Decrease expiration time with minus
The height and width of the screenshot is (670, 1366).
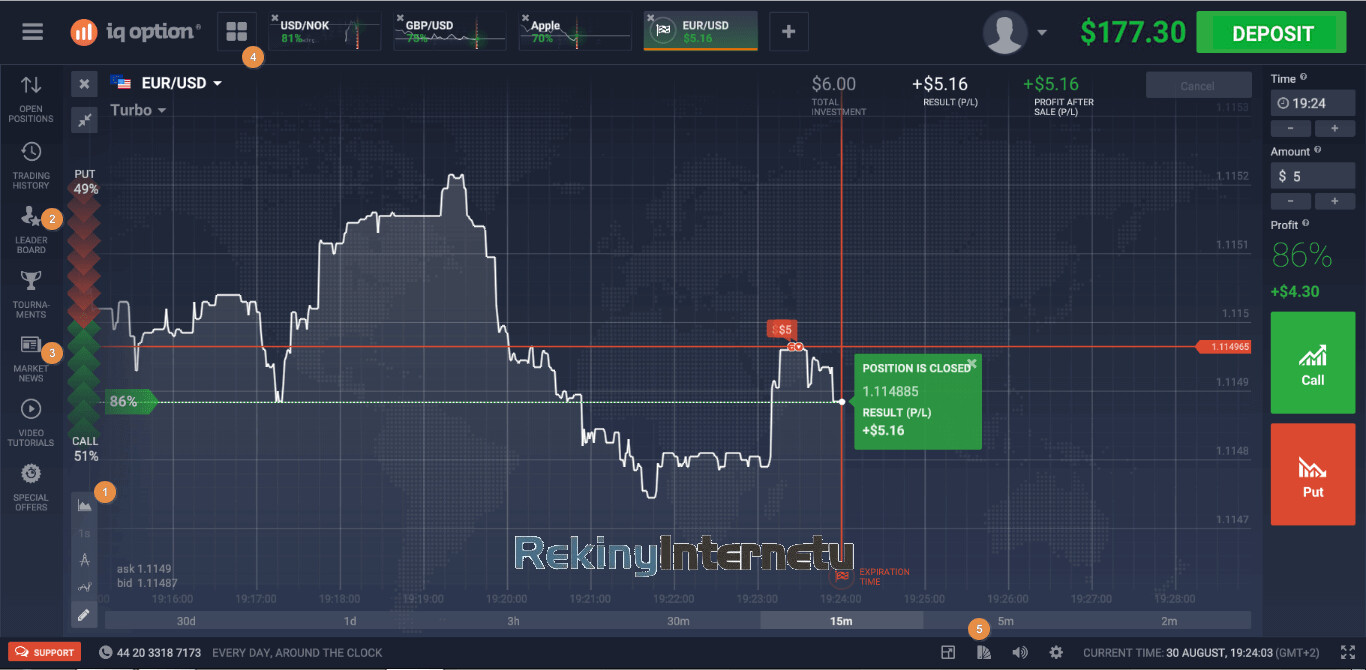tap(1291, 129)
